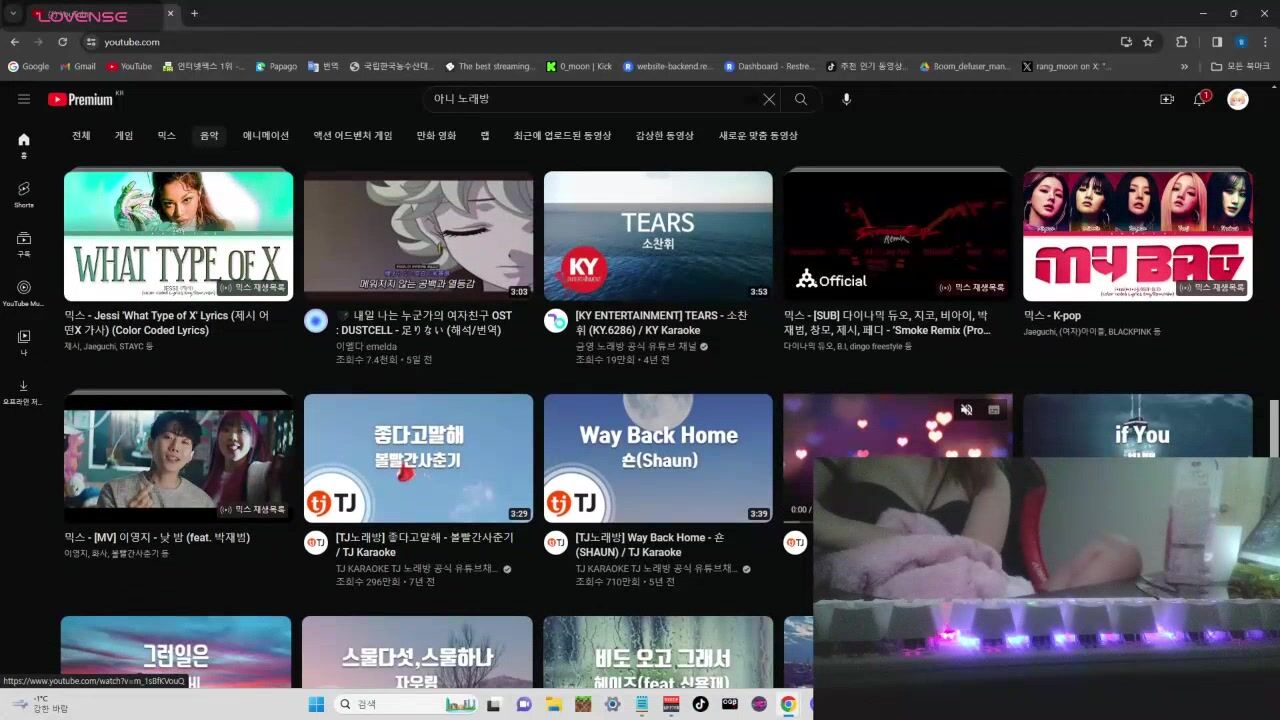Select the 애니메이션 filter chip
This screenshot has height=720, width=1280.
pyautogui.click(x=265, y=136)
